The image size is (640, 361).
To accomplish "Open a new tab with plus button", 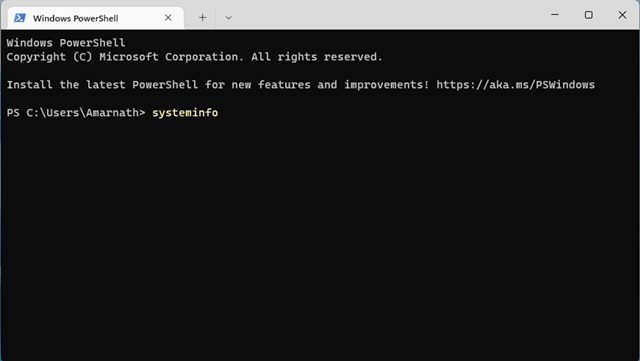I will [202, 18].
